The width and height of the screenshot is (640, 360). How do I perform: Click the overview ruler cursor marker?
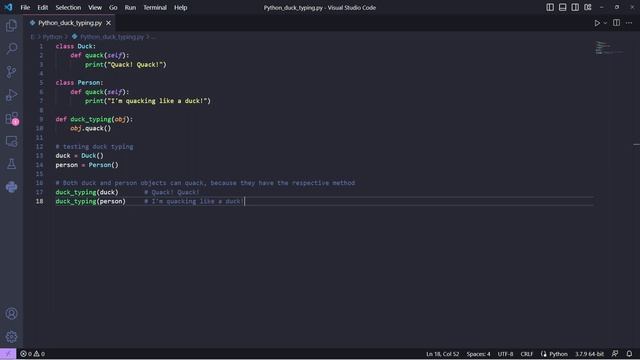636,144
